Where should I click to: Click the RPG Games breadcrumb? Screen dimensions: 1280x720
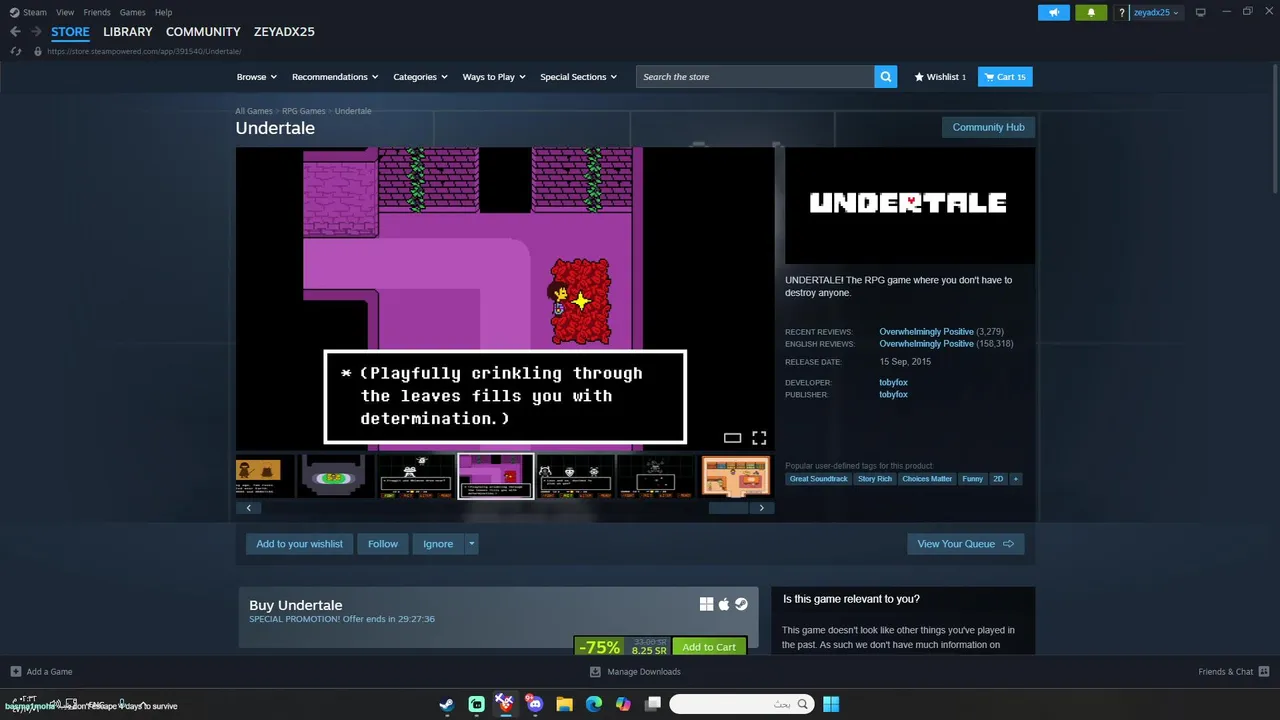[303, 111]
